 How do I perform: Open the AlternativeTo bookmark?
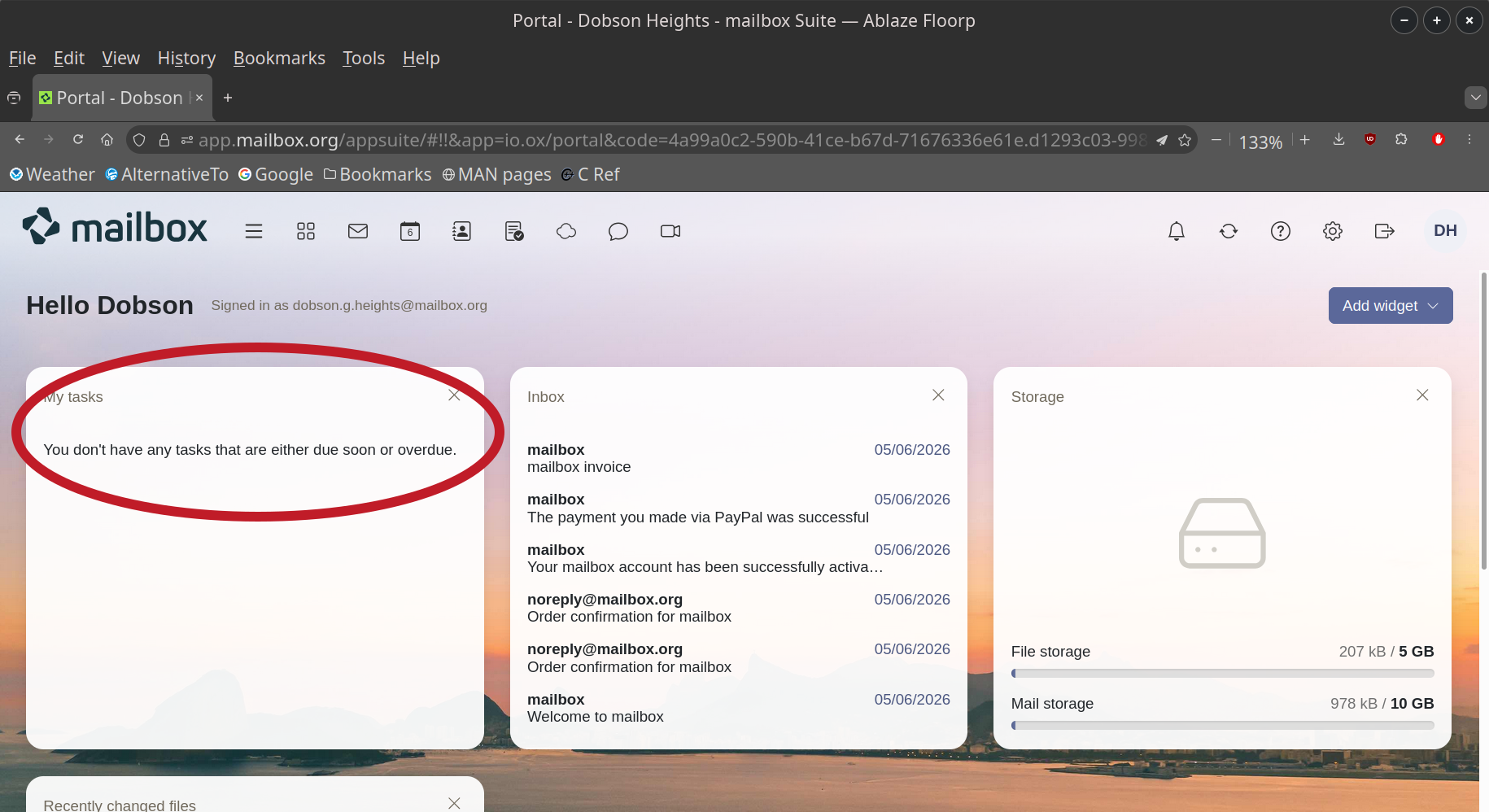(x=167, y=174)
